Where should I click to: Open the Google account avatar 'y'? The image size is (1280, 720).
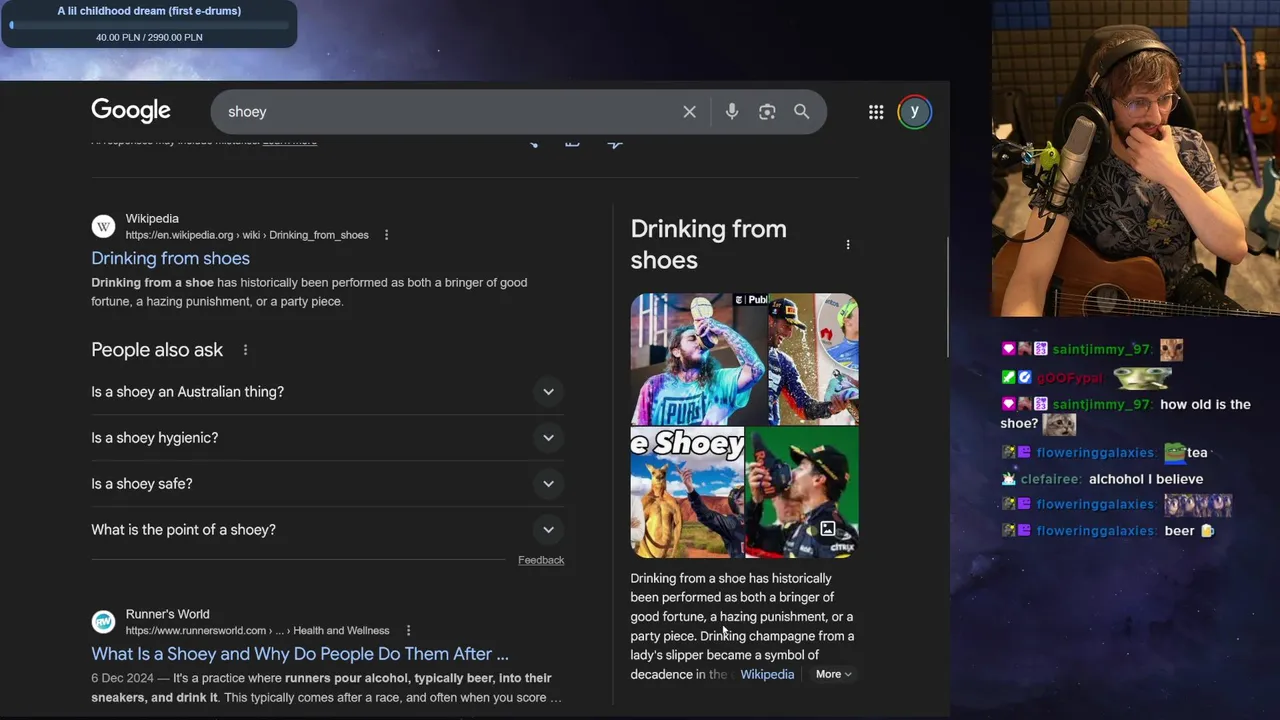914,112
